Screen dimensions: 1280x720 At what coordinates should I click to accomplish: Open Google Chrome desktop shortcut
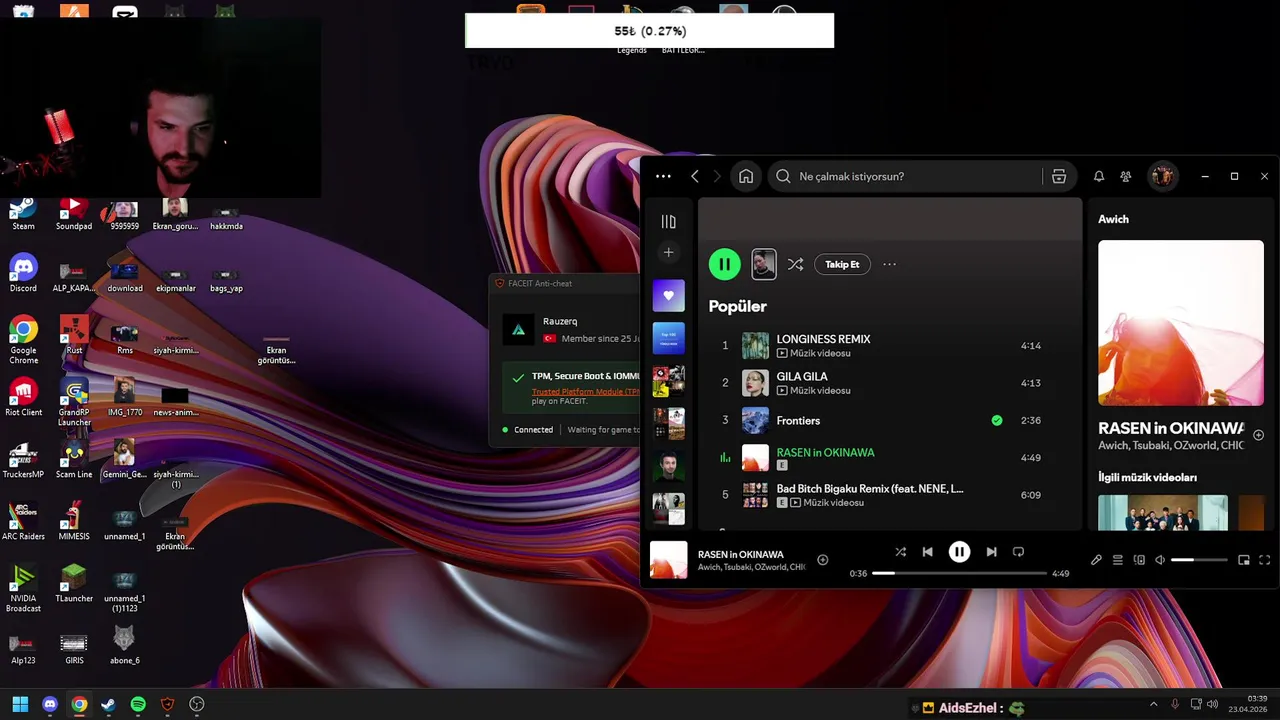pyautogui.click(x=23, y=340)
